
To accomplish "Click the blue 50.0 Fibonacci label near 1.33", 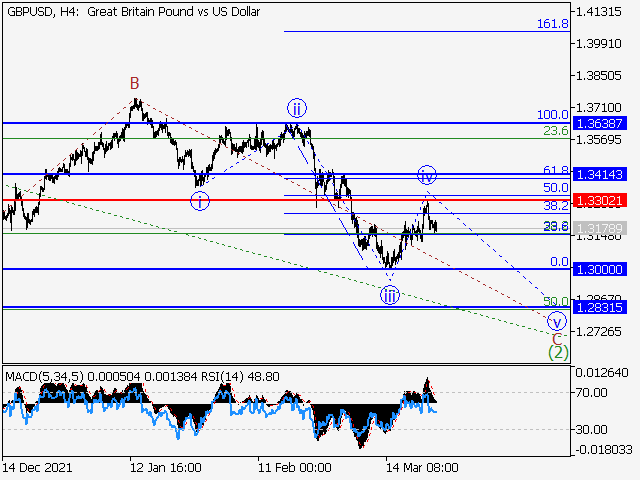I will click(556, 188).
